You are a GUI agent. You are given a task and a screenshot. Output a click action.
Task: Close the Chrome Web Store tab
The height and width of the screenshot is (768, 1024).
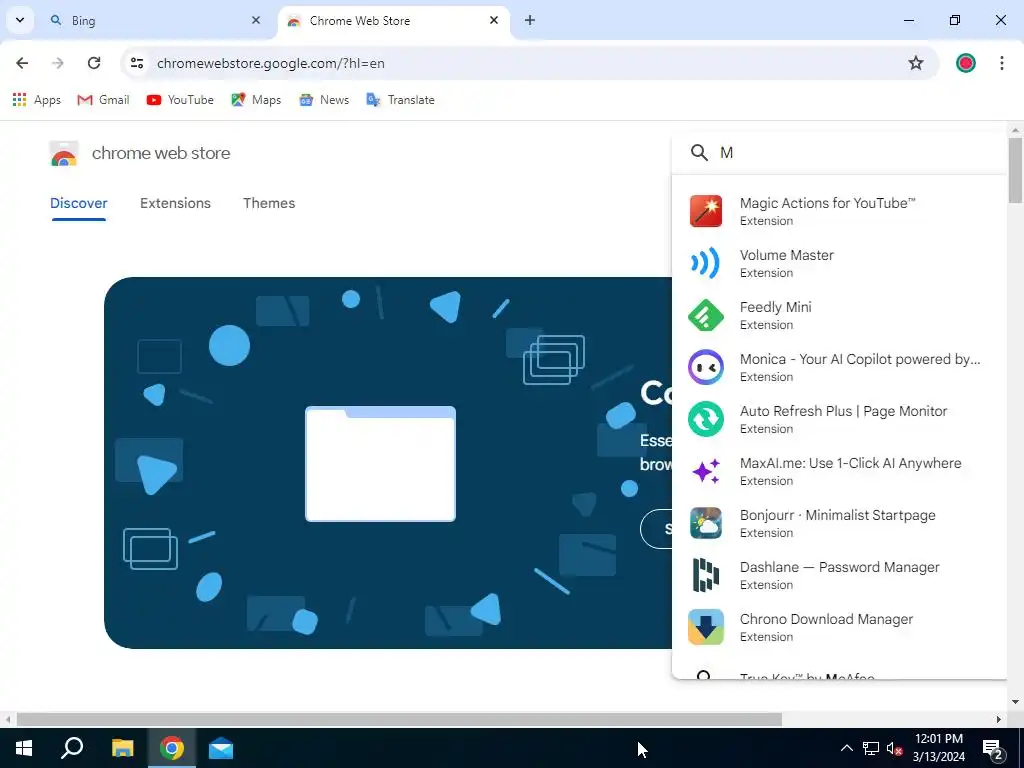tap(494, 20)
